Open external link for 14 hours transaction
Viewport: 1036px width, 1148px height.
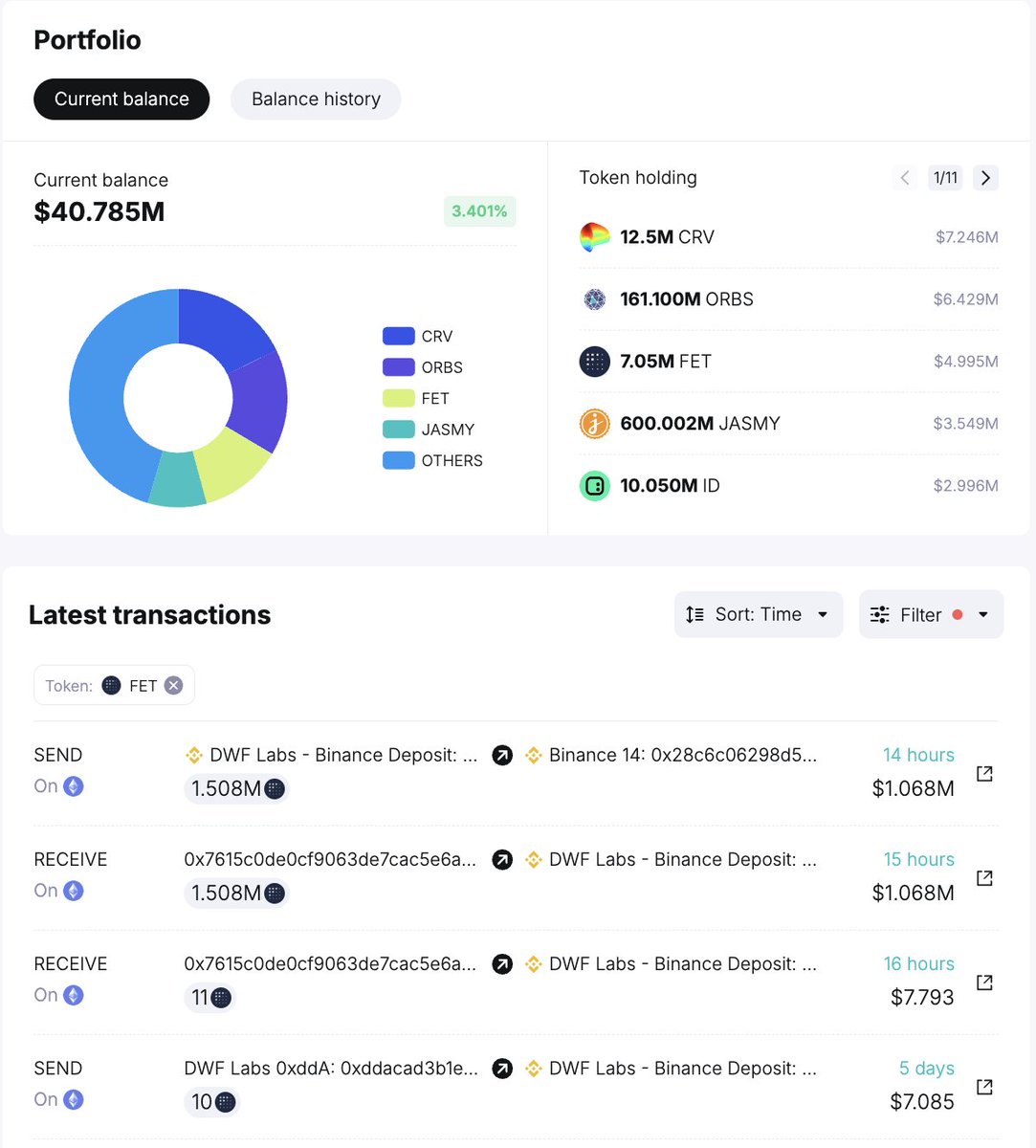pyautogui.click(x=984, y=773)
